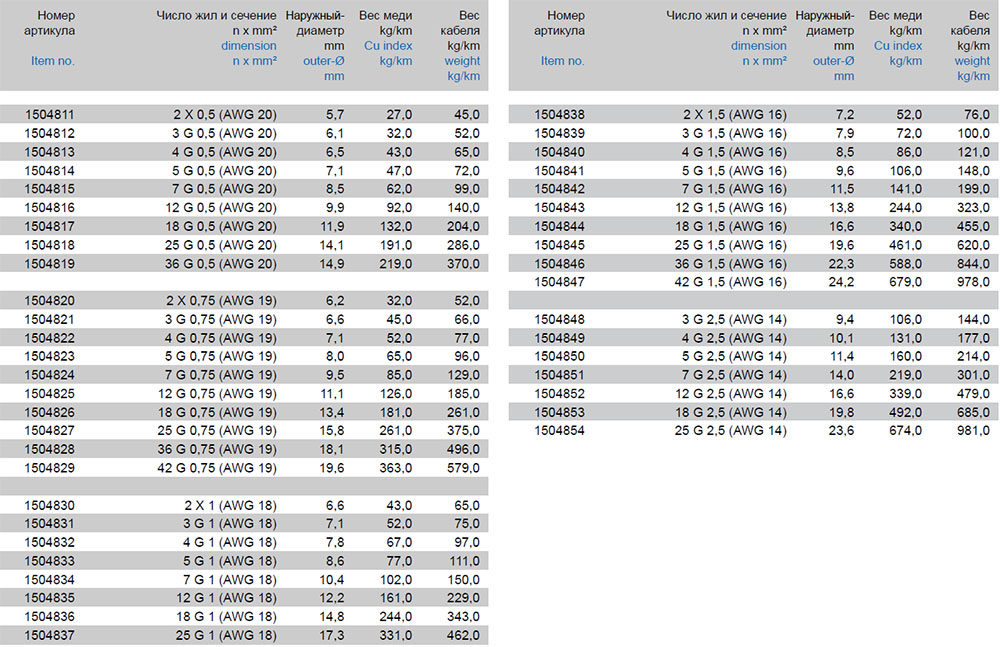Click outer diameter value 17,3
The image size is (1000, 647).
pos(331,636)
